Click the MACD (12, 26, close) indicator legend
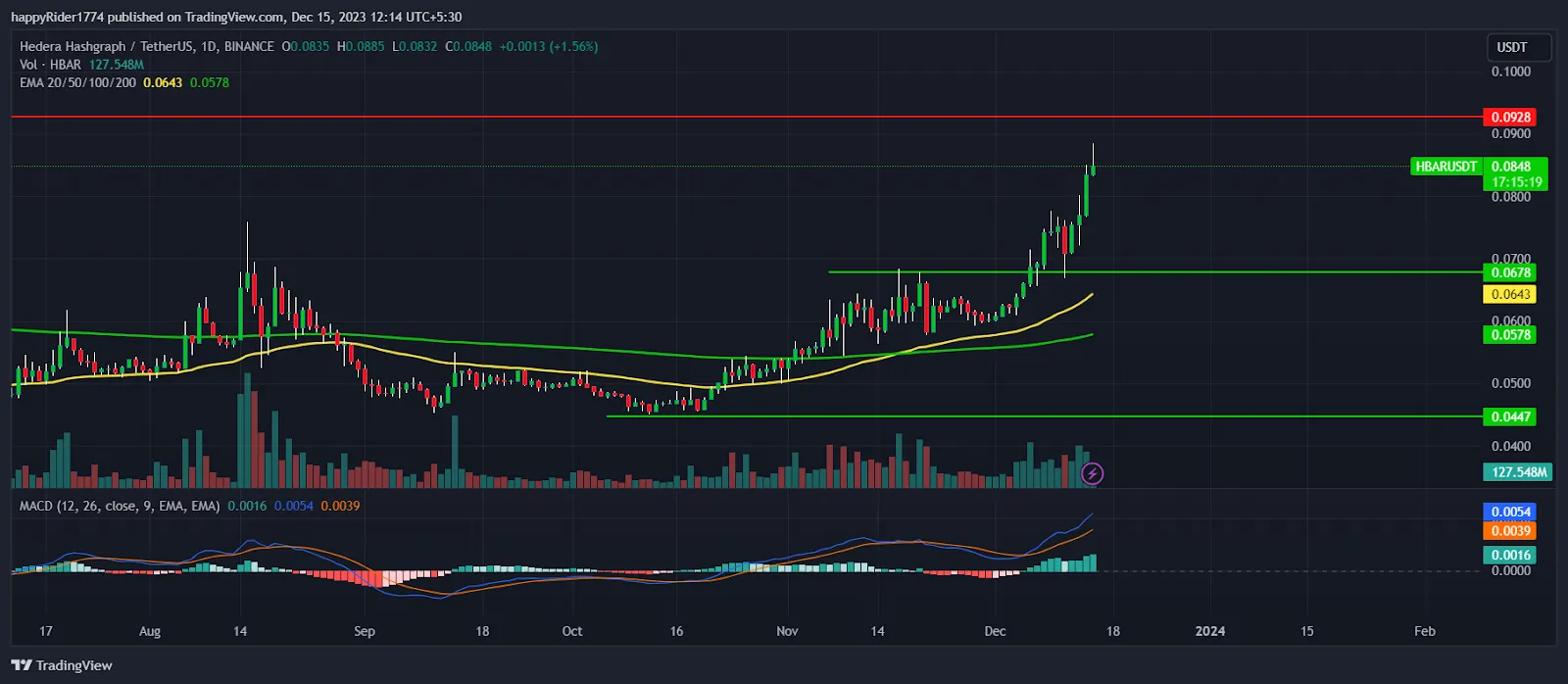1568x684 pixels. coord(119,506)
